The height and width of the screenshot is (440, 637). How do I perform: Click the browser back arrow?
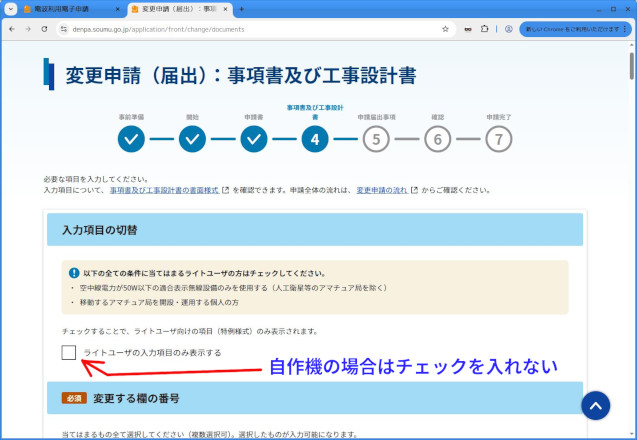[x=11, y=29]
